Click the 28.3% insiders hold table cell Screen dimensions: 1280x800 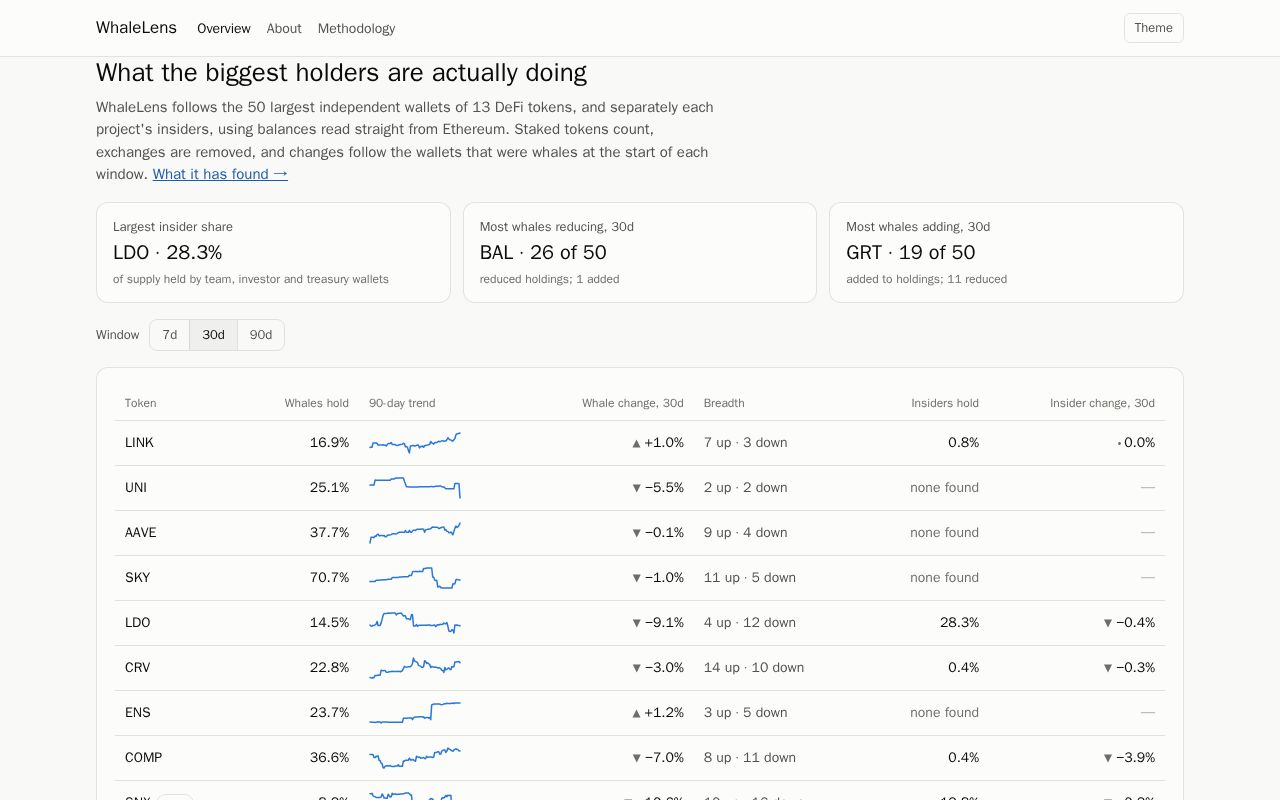959,622
